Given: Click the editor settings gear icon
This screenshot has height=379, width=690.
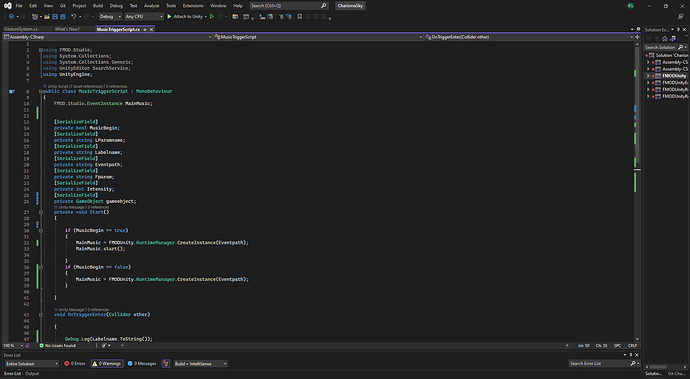Looking at the screenshot, I should pyautogui.click(x=639, y=29).
